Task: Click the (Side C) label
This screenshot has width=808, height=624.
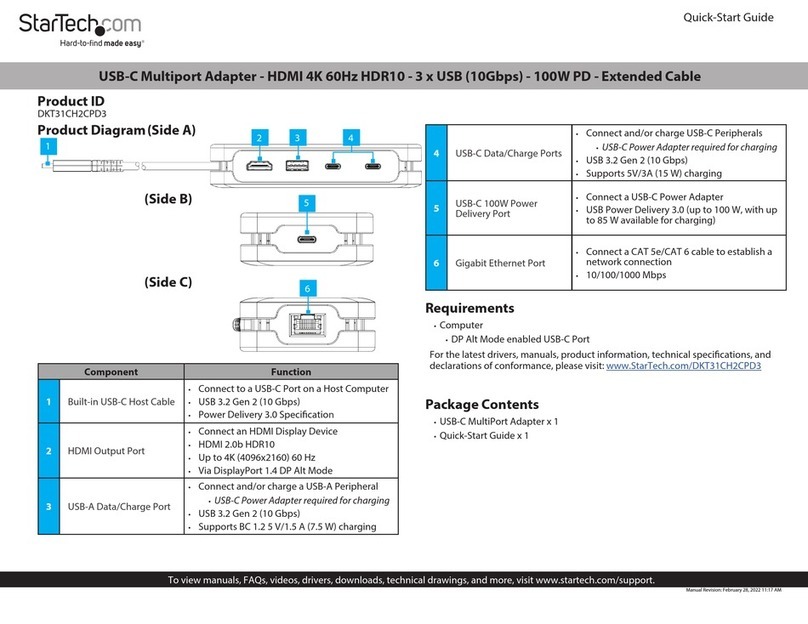Action: click(x=168, y=282)
